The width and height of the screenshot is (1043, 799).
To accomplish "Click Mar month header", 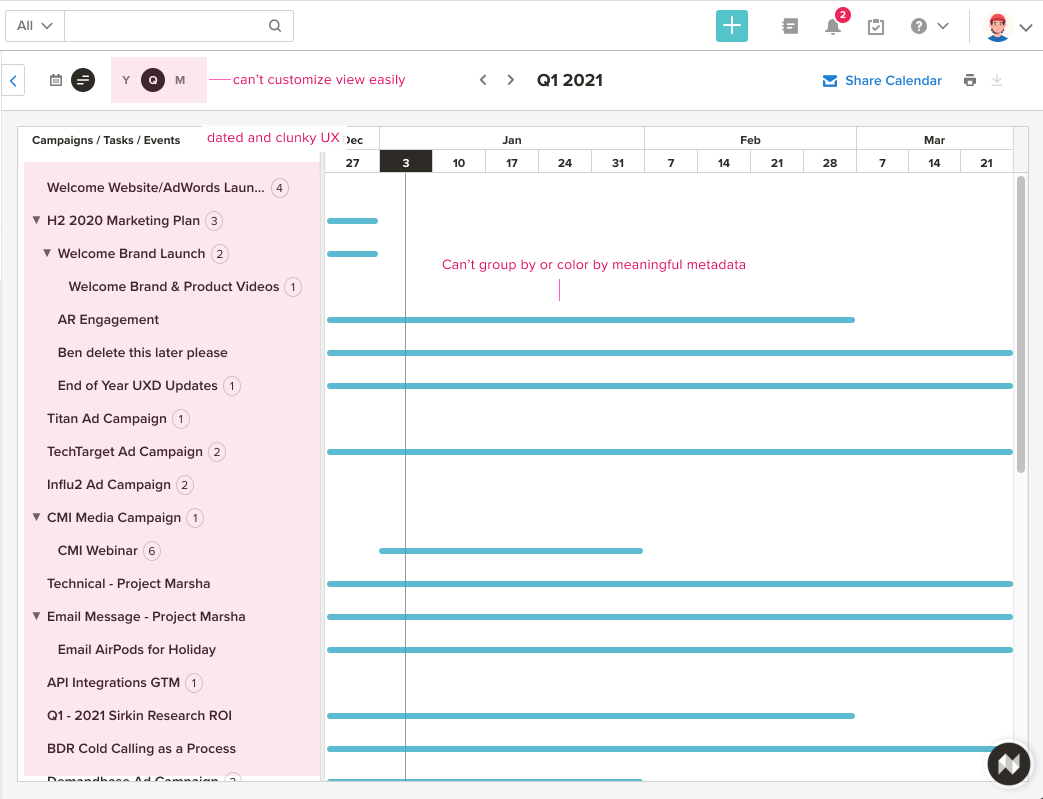I will tap(934, 140).
